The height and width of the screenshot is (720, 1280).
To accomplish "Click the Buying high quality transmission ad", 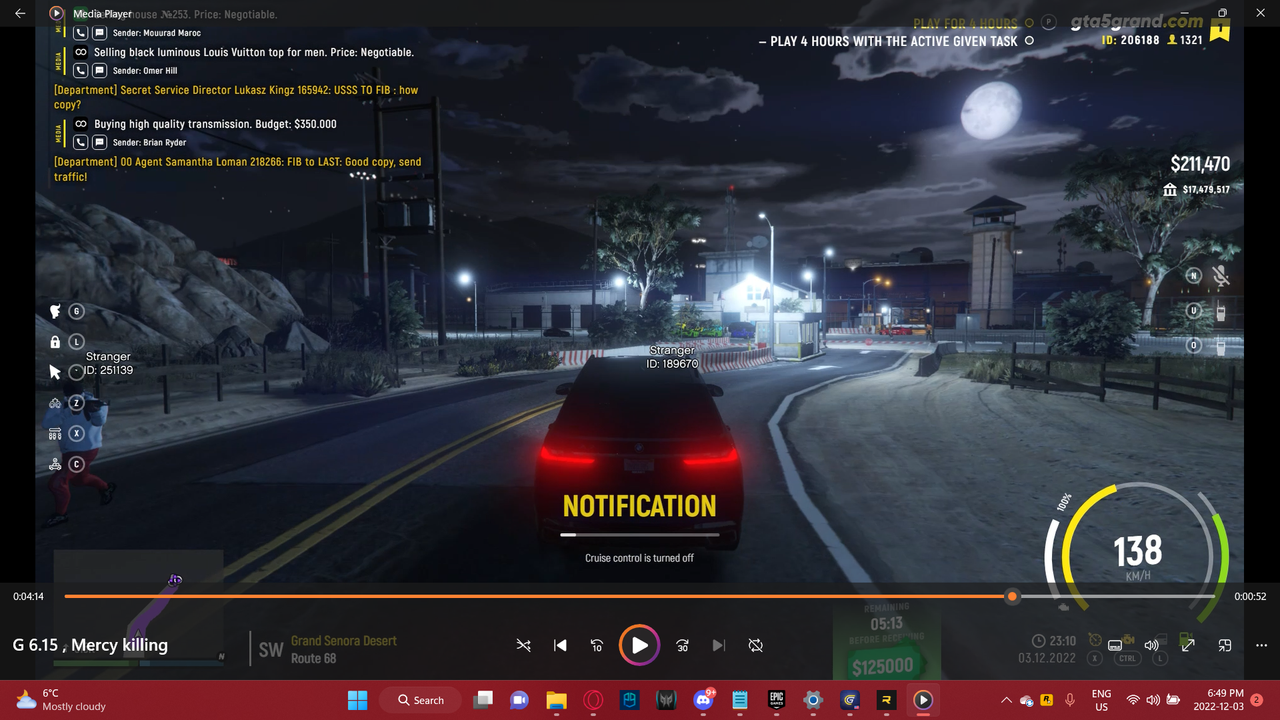I will coord(215,125).
